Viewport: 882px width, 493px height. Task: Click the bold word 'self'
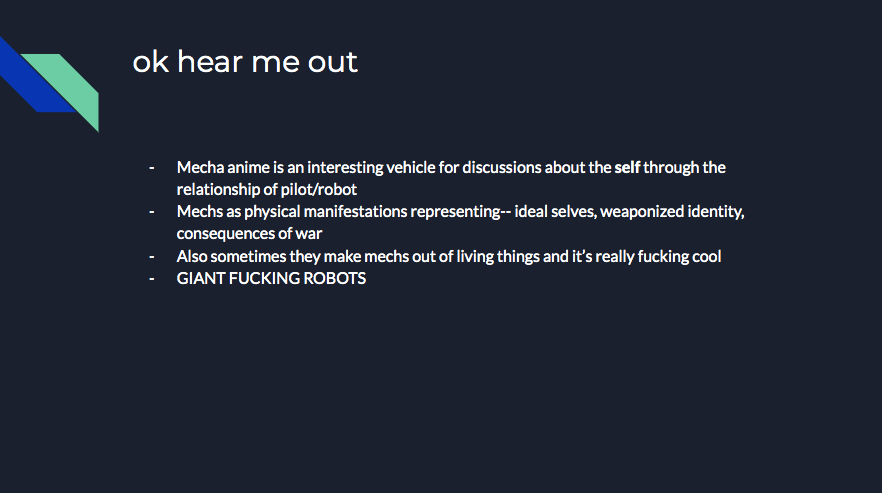pyautogui.click(x=627, y=167)
